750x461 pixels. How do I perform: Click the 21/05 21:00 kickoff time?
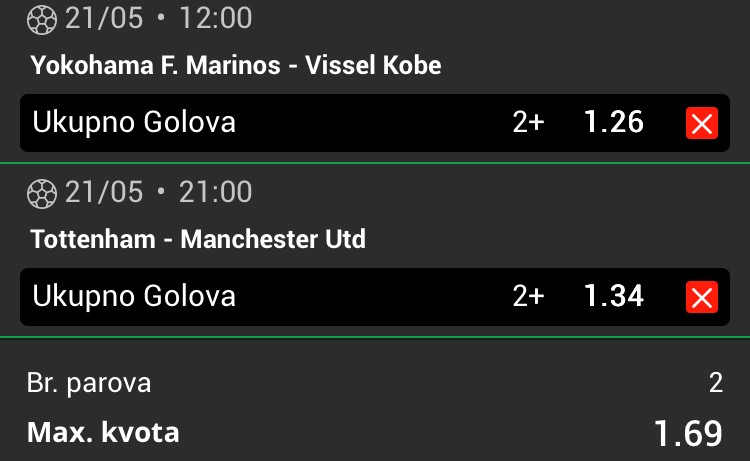[158, 192]
